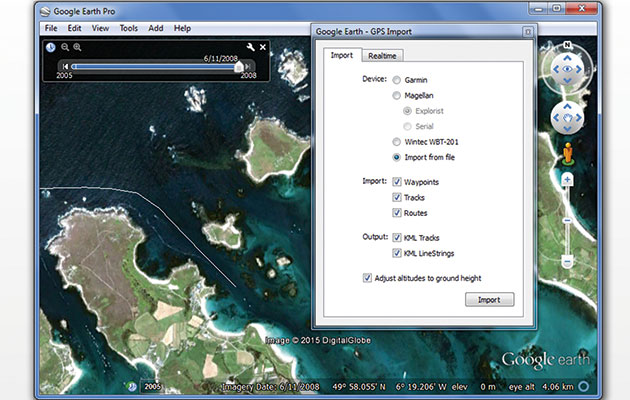Close the GPS Import dialog
Screen dimensions: 630x400
tap(528, 31)
